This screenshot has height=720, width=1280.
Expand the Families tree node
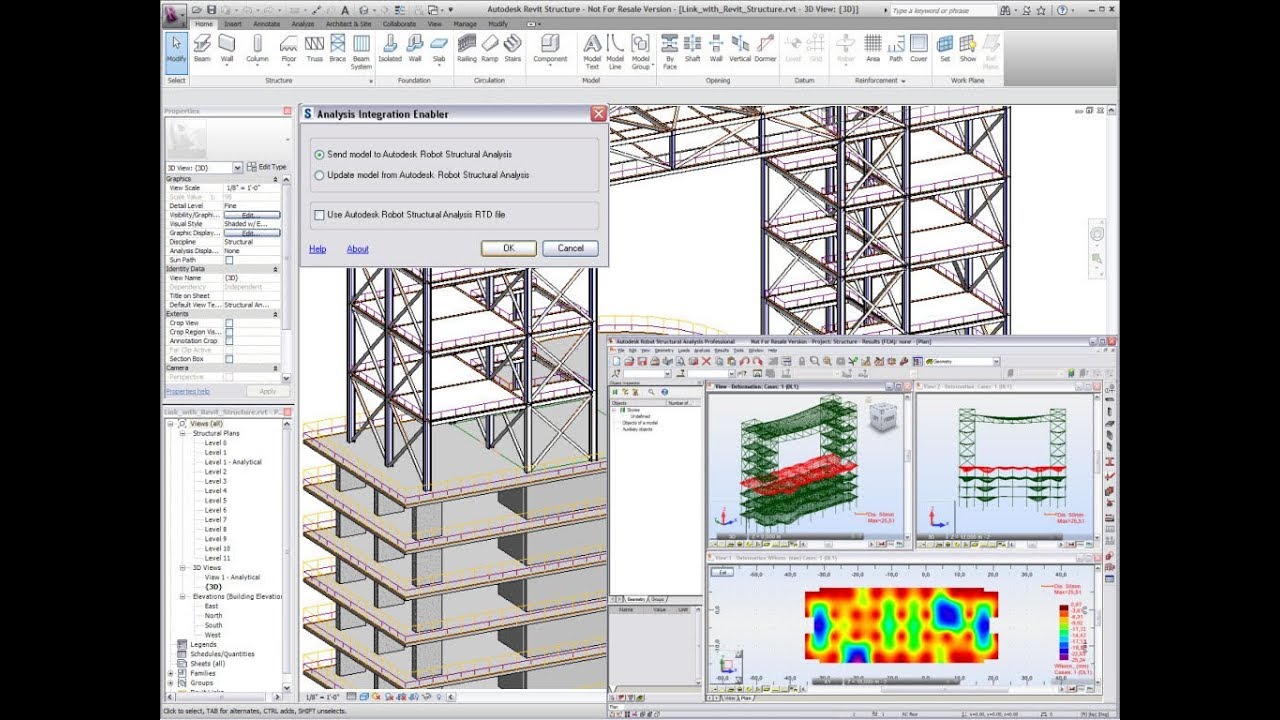(171, 673)
